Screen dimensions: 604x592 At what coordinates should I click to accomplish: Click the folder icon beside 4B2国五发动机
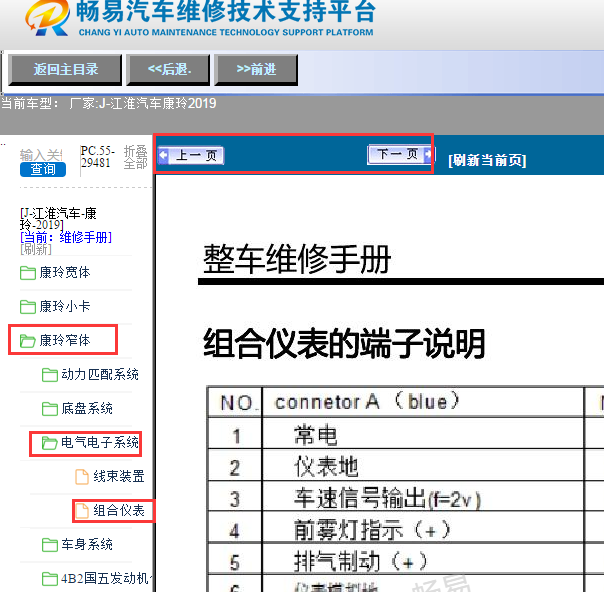point(50,579)
